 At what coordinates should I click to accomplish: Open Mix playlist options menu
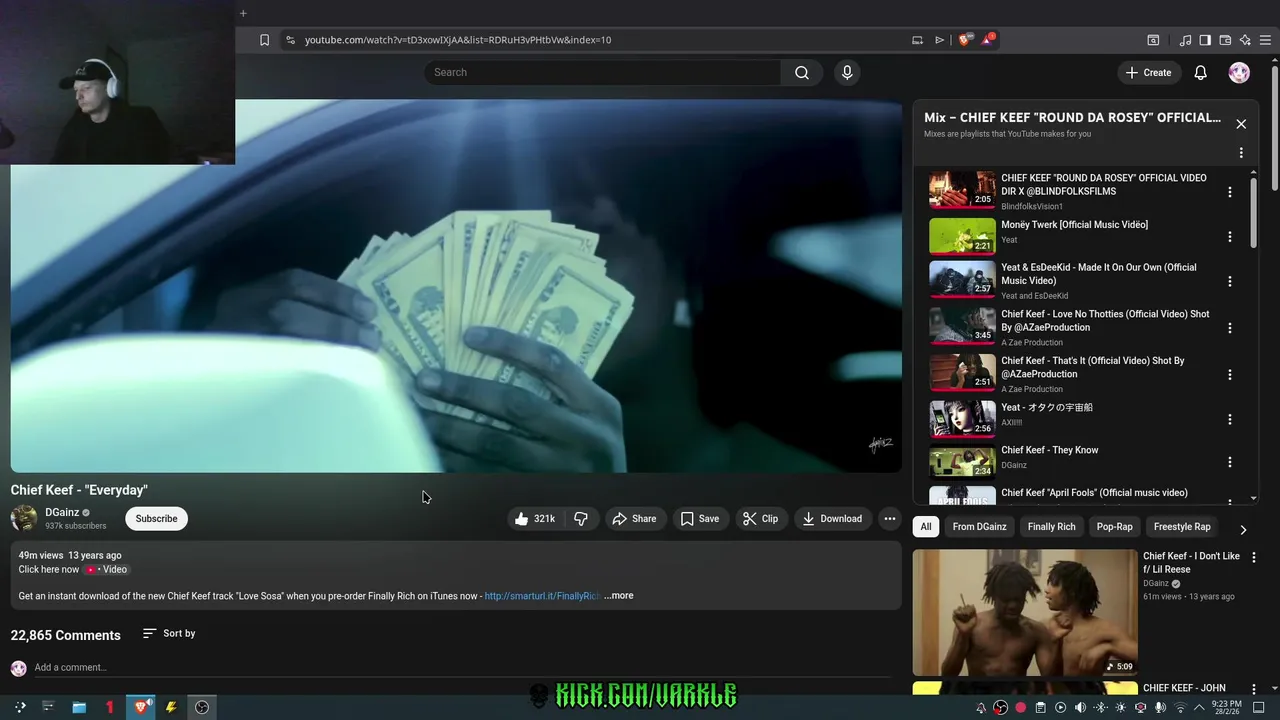click(1241, 153)
